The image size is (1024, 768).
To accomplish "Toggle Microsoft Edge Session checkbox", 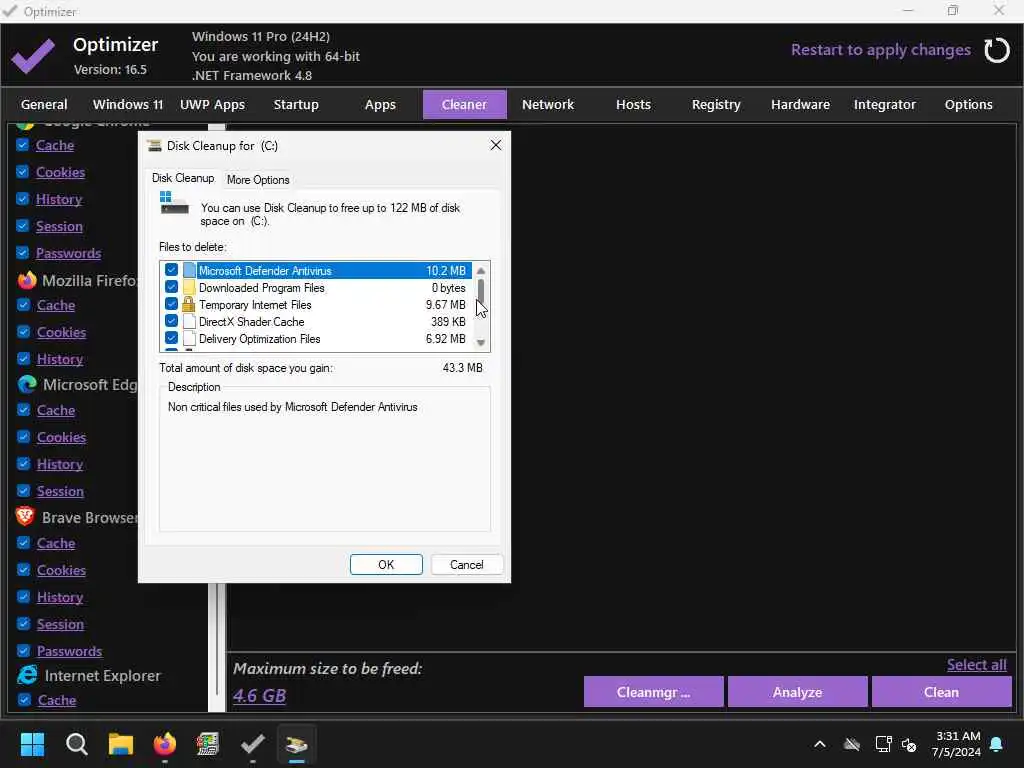I will (24, 490).
